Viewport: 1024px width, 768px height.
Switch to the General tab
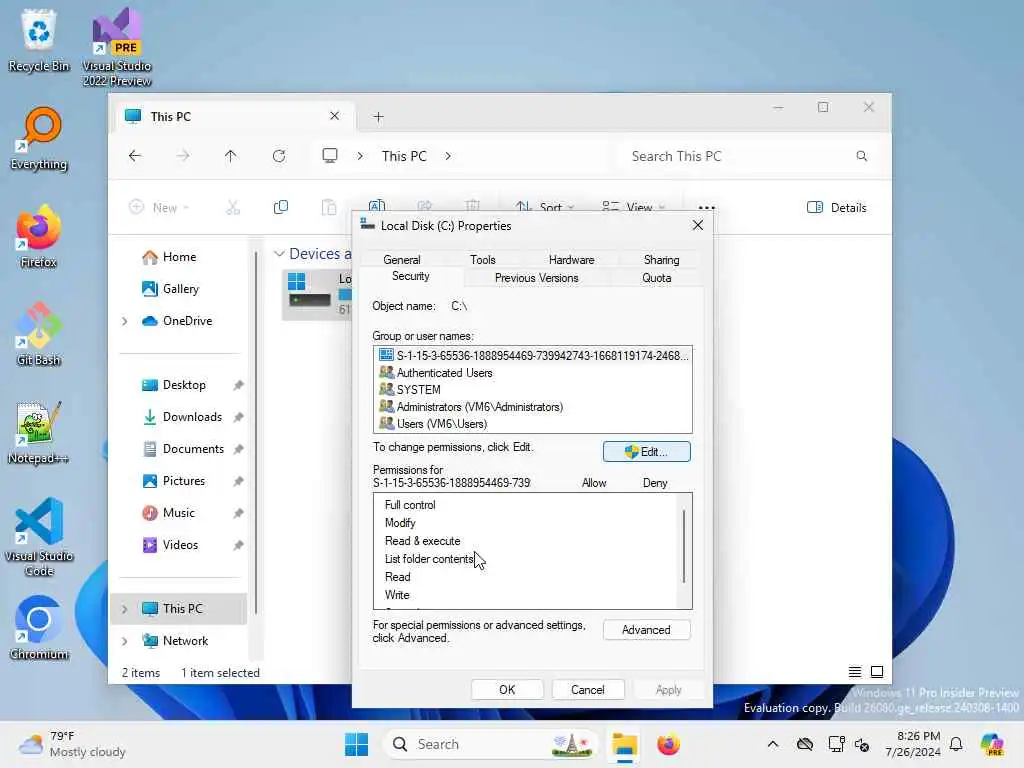(402, 260)
